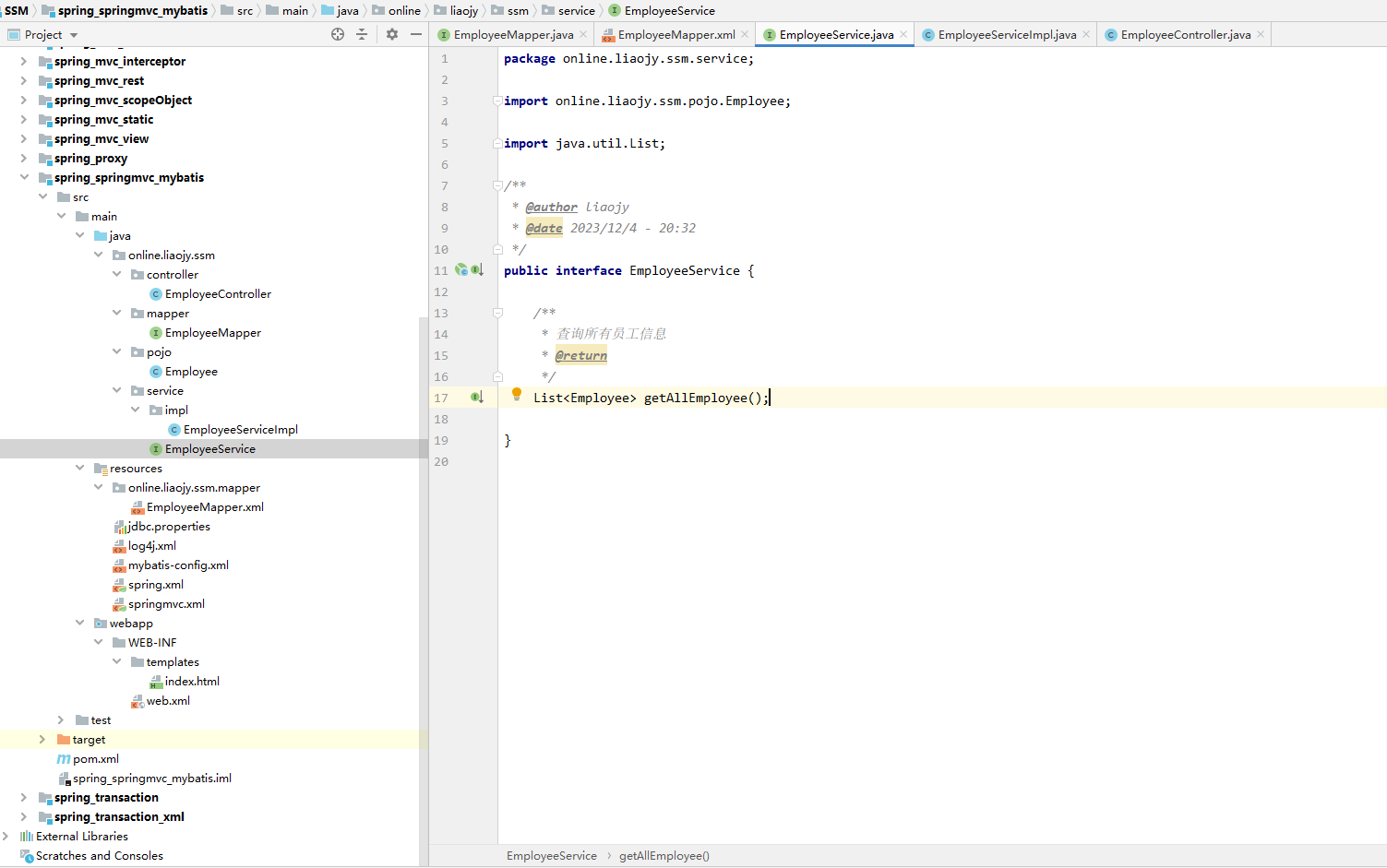Select spring_transaction_xml module

[x=119, y=816]
